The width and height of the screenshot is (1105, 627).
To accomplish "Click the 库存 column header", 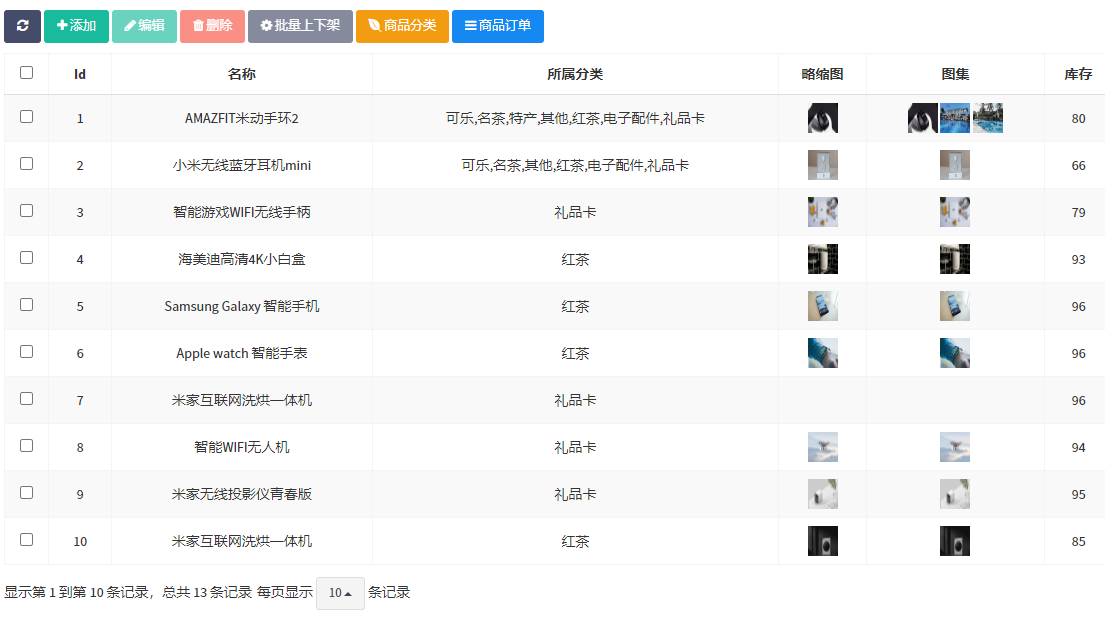I will point(1077,74).
